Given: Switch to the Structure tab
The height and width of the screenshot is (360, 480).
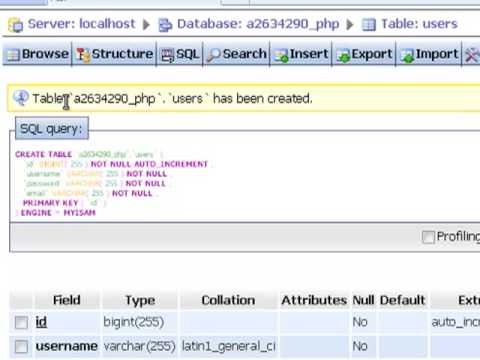Looking at the screenshot, I should tap(114, 54).
